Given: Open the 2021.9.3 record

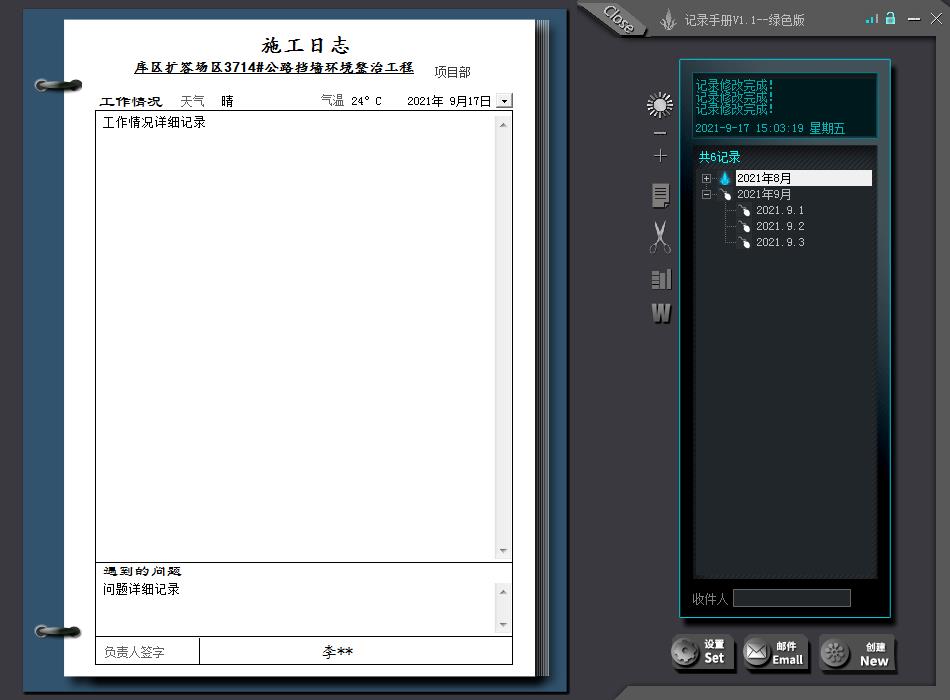Looking at the screenshot, I should [x=780, y=242].
